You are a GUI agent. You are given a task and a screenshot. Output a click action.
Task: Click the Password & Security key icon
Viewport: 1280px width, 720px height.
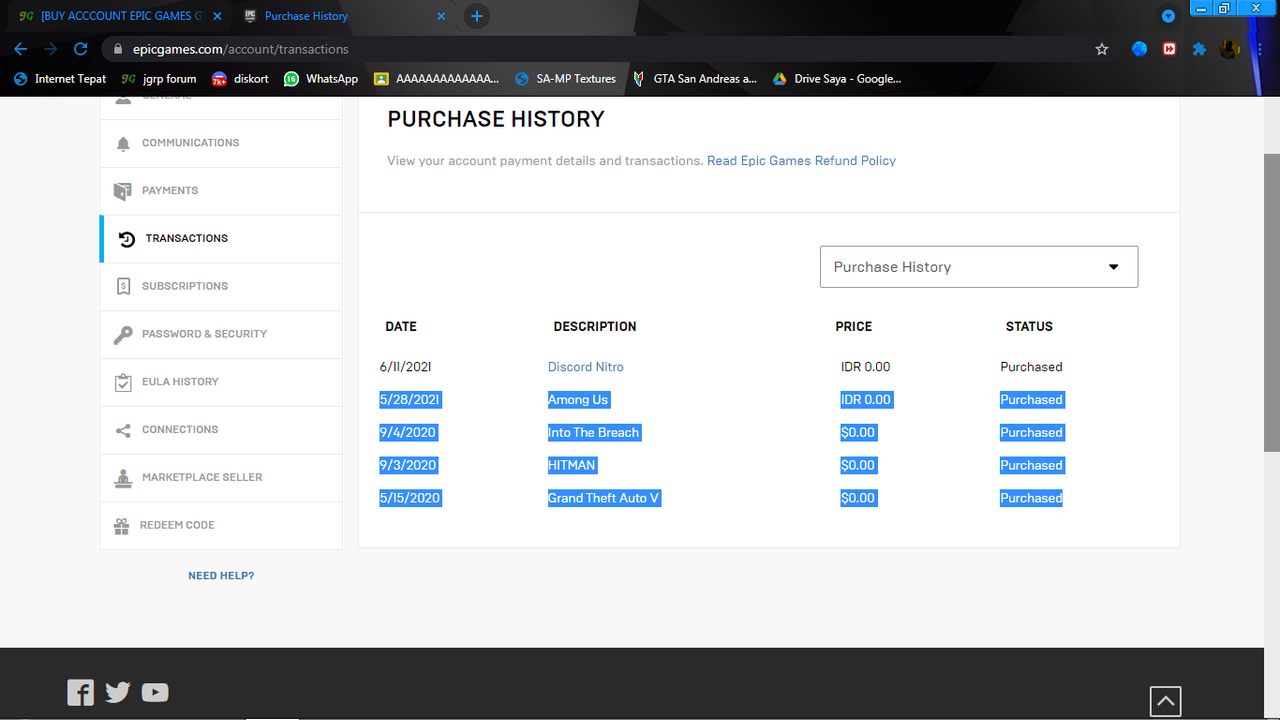123,334
